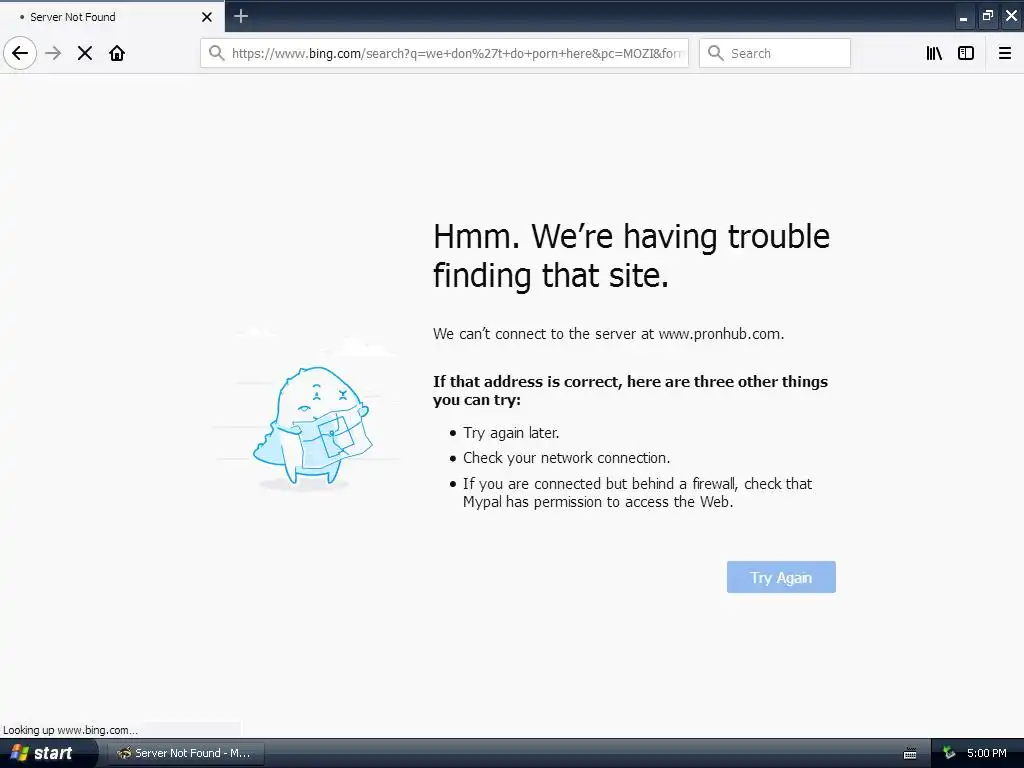Click 'Check your network connection.' bullet
The width and height of the screenshot is (1024, 768).
click(x=566, y=458)
